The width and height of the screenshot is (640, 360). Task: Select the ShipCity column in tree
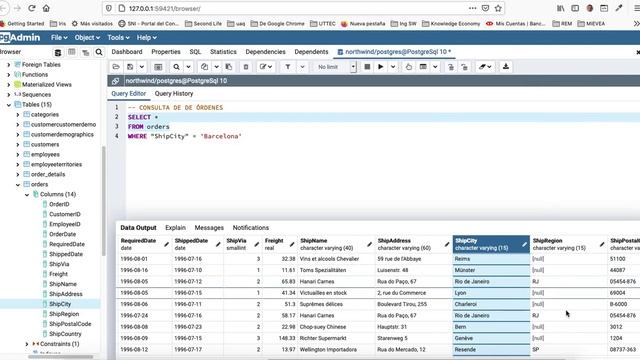(60, 304)
